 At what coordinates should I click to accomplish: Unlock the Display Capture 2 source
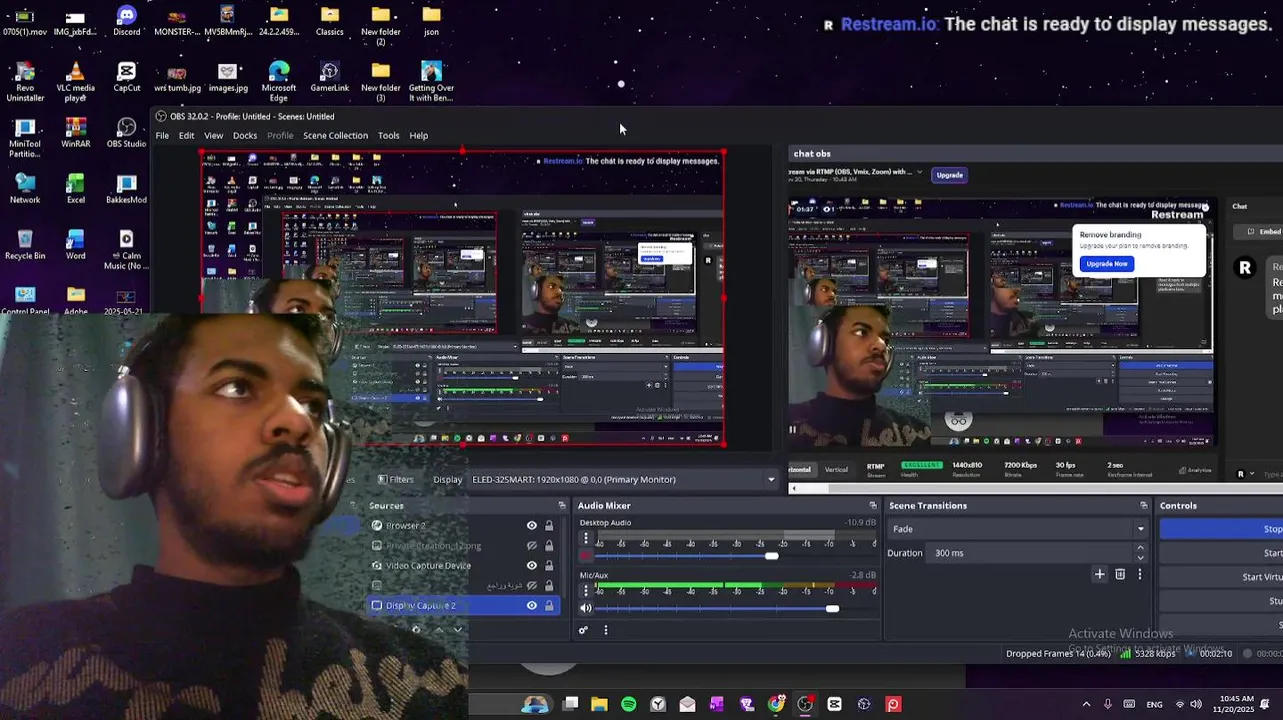(549, 605)
